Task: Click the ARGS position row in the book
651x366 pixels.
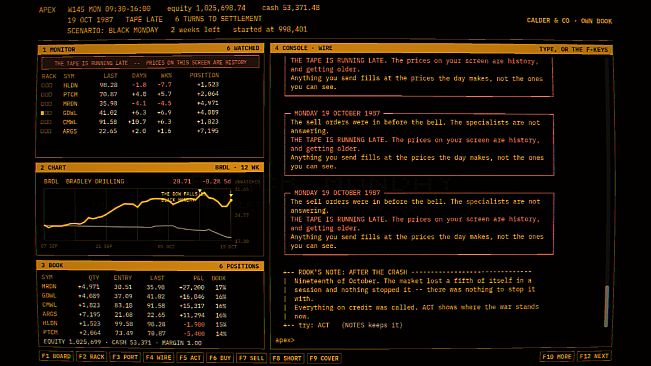Action: tap(134, 315)
